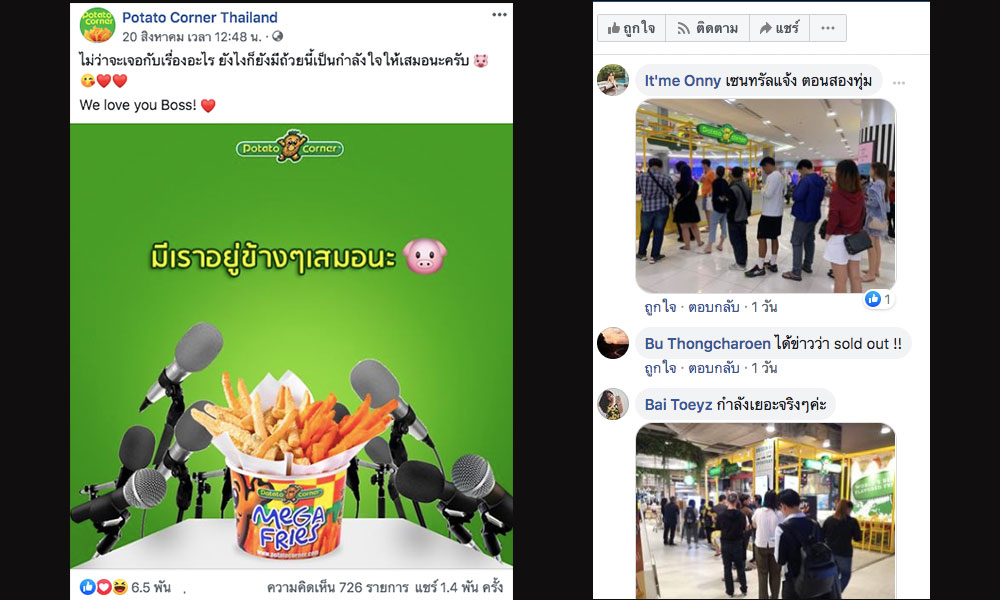This screenshot has height=600, width=1000.
Task: Open the toolbar more options ellipsis
Action: pyautogui.click(x=828, y=28)
